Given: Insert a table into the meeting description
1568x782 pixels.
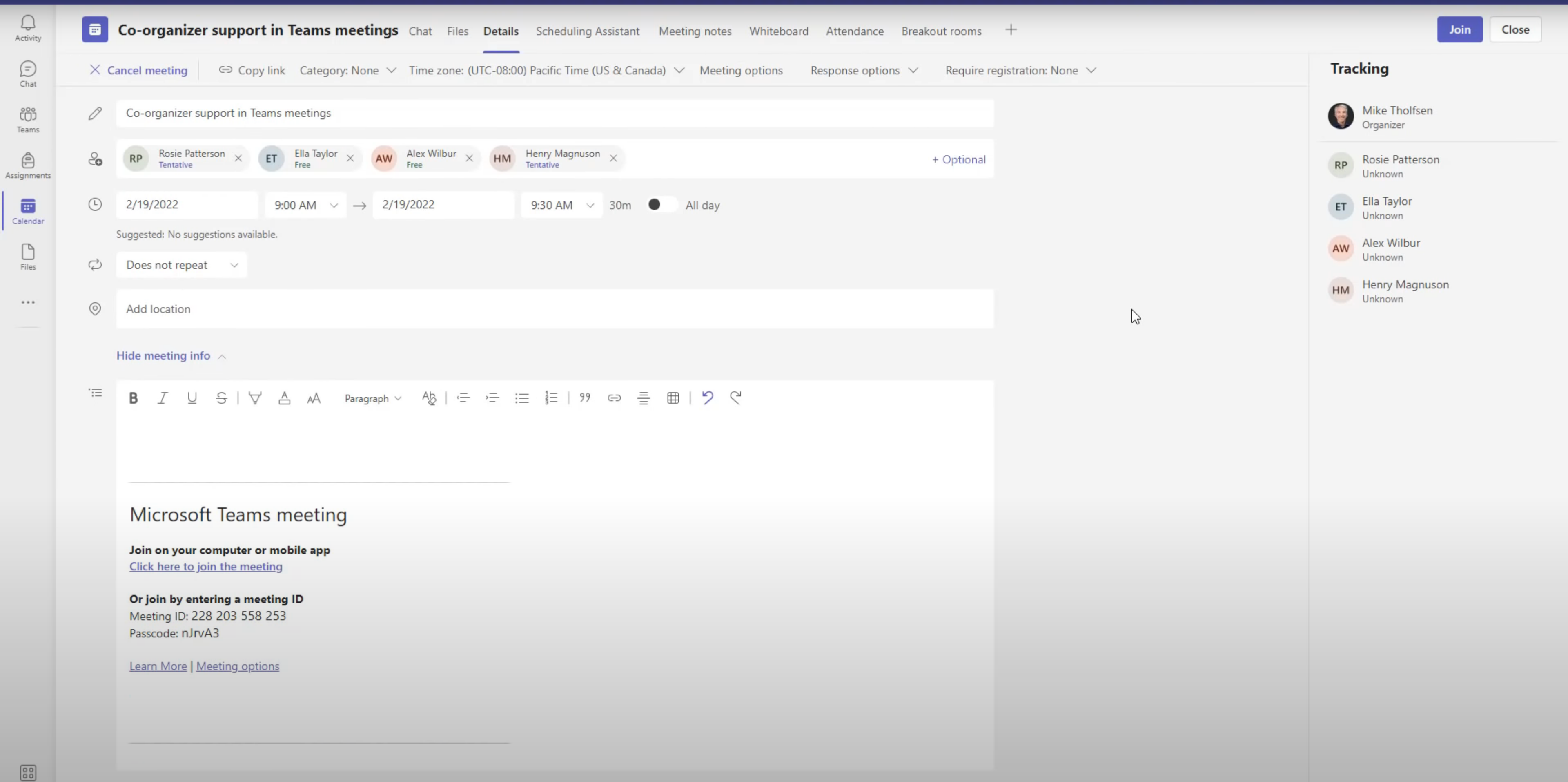Looking at the screenshot, I should click(673, 398).
